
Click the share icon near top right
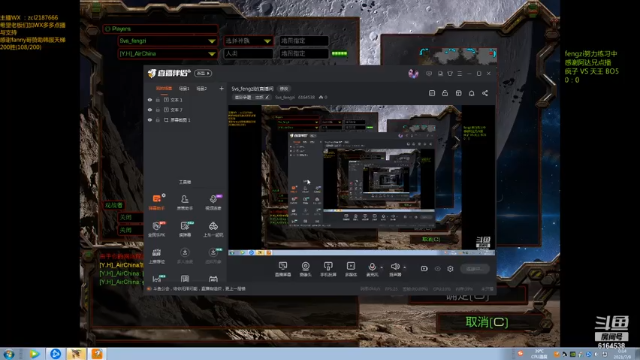[485, 93]
